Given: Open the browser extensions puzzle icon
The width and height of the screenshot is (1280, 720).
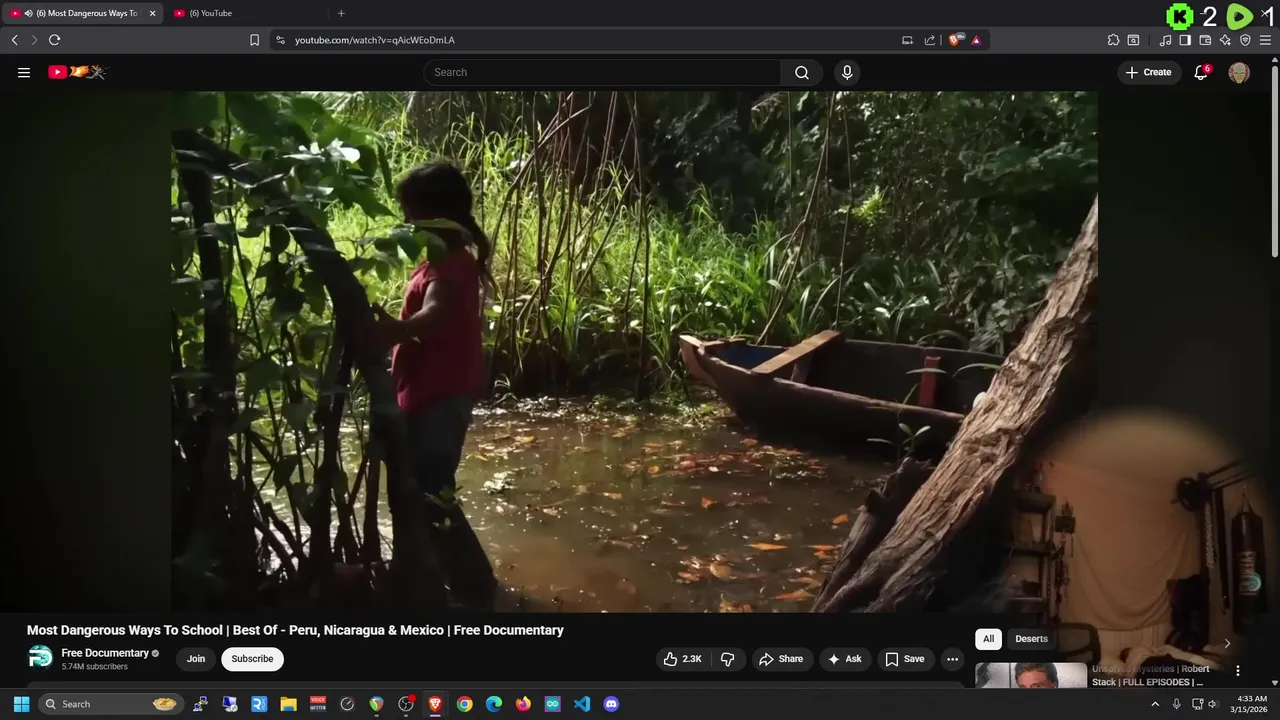Looking at the screenshot, I should pyautogui.click(x=1113, y=40).
